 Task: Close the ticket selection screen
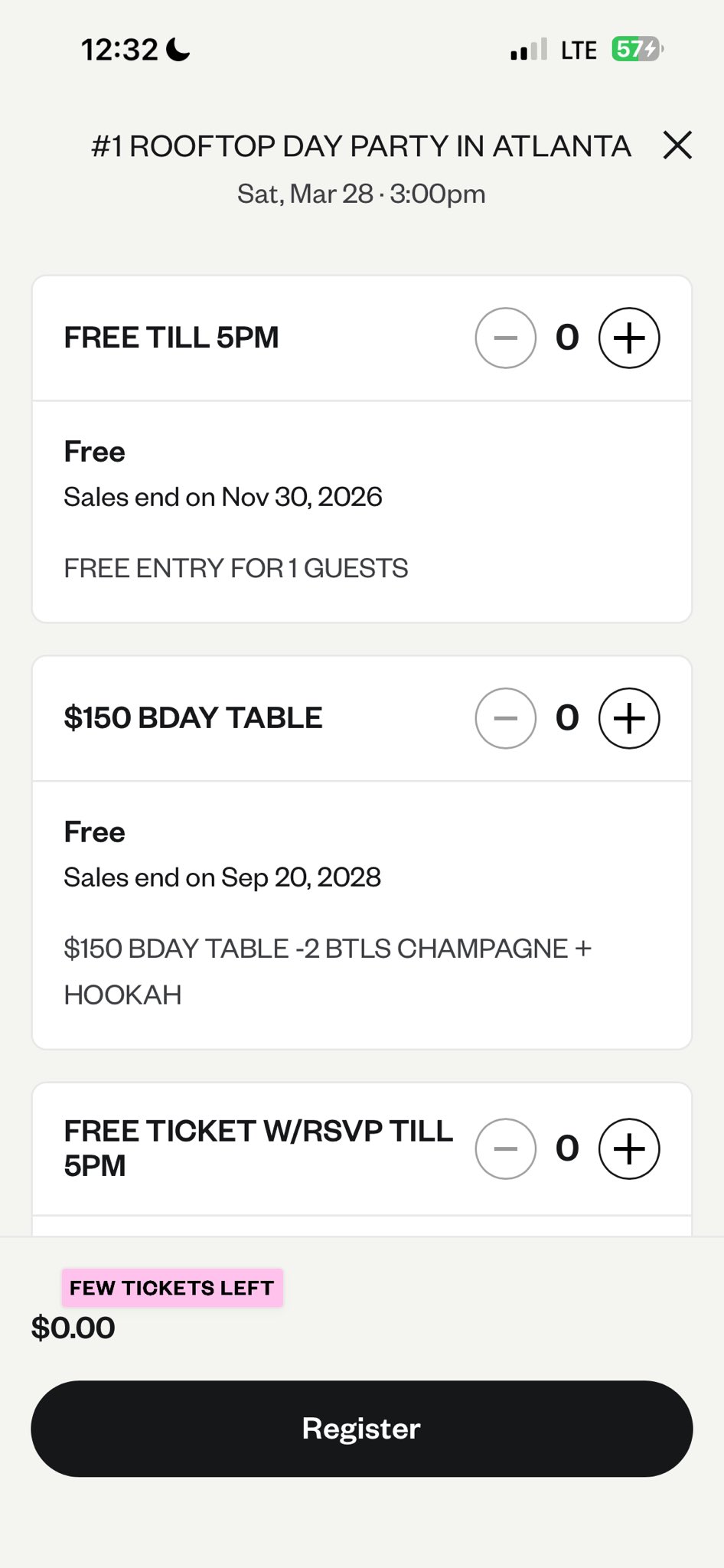(x=677, y=145)
